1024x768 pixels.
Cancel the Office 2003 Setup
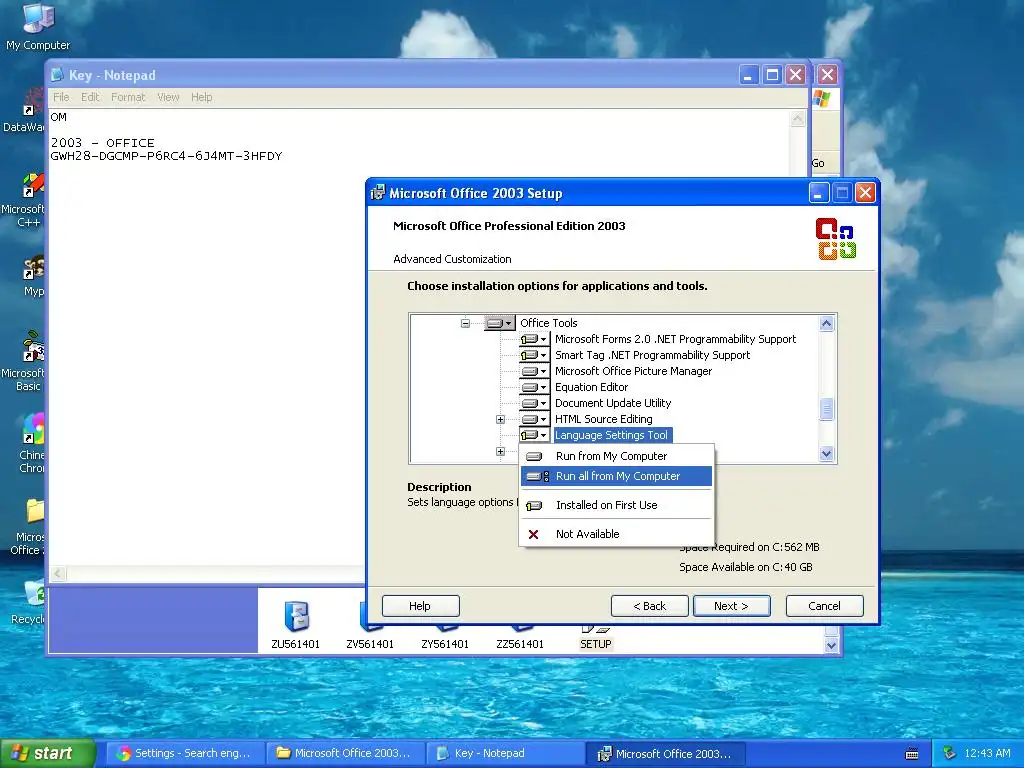tap(824, 606)
